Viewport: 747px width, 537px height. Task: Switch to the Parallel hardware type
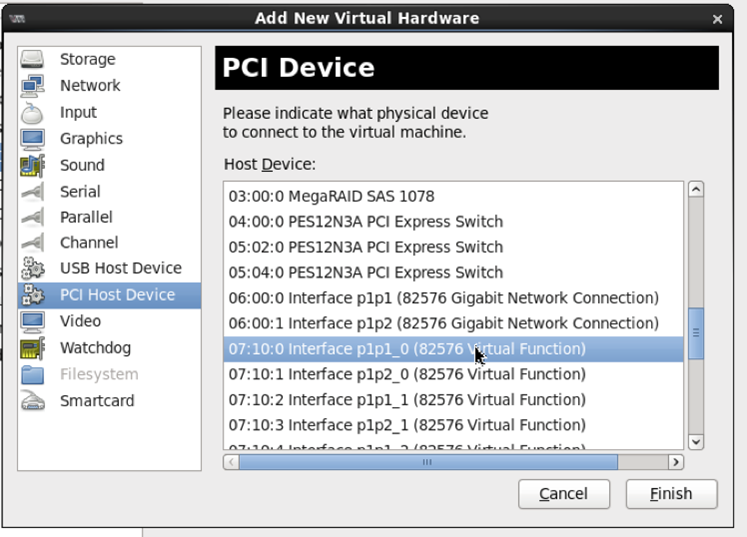(86, 217)
